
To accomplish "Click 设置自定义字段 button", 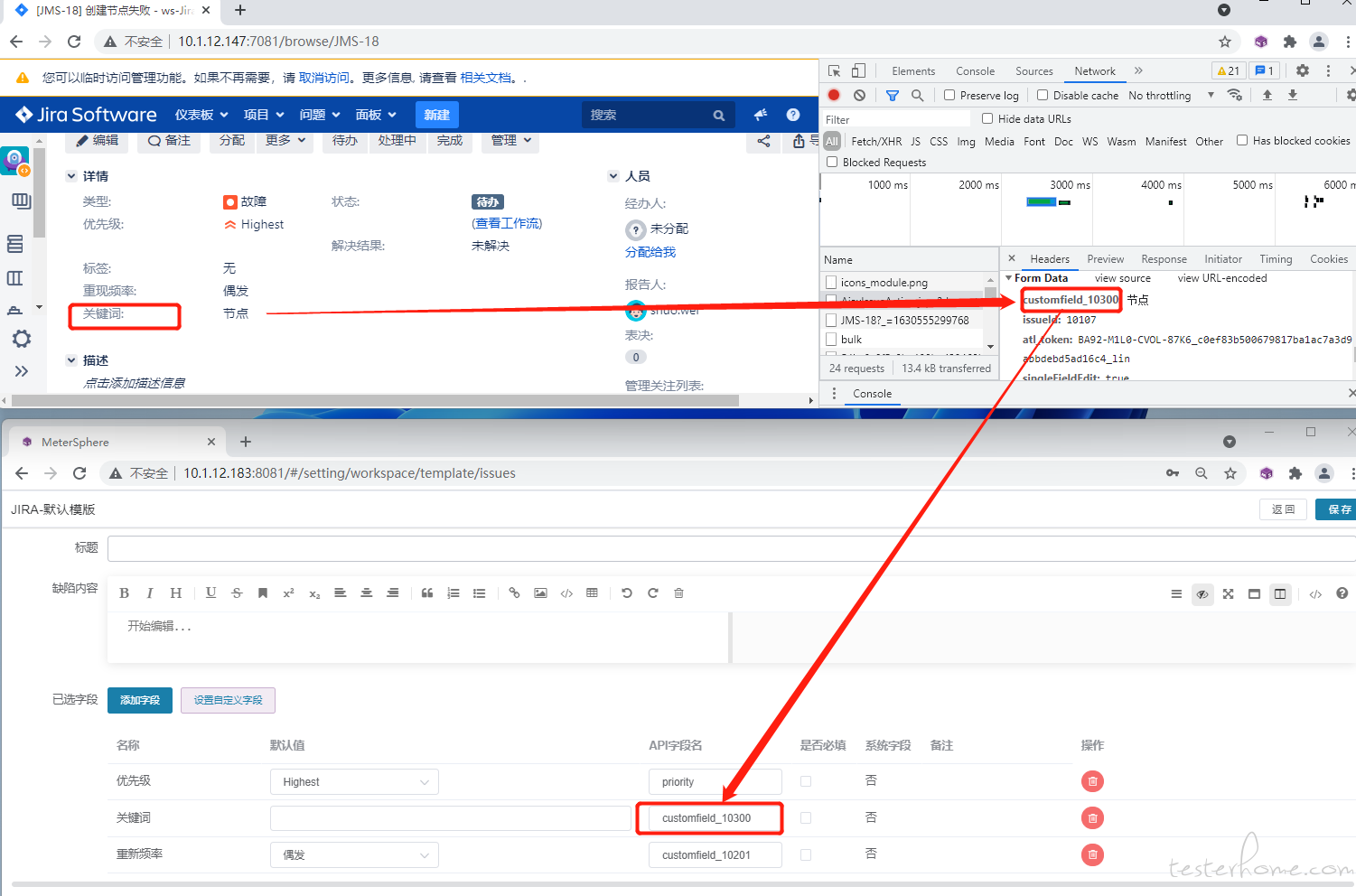I will (228, 700).
